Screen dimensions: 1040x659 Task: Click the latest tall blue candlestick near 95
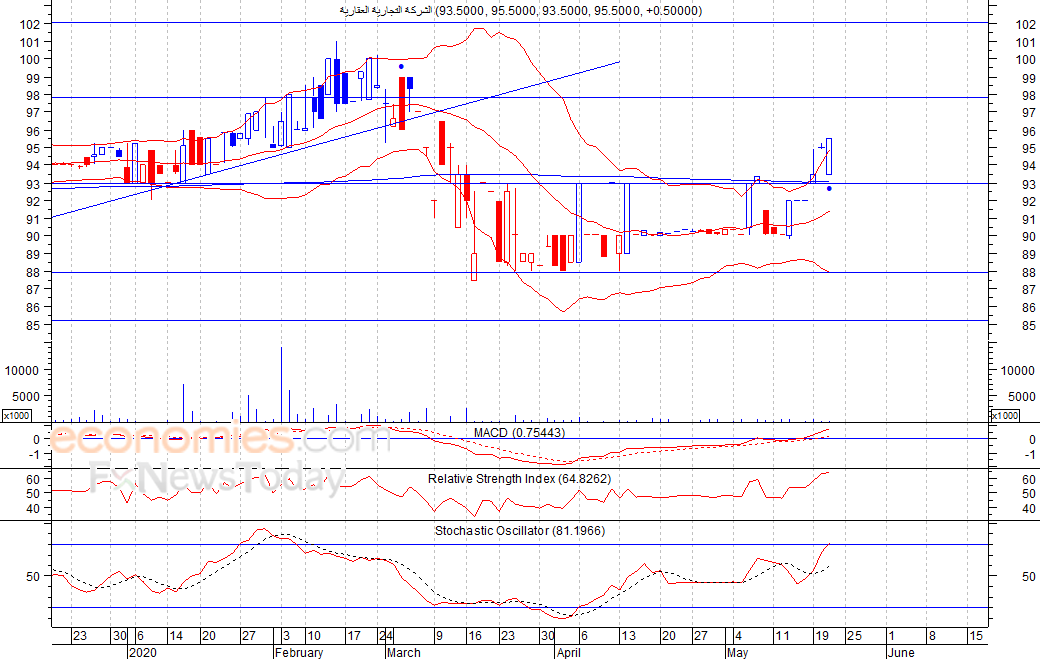pyautogui.click(x=829, y=156)
